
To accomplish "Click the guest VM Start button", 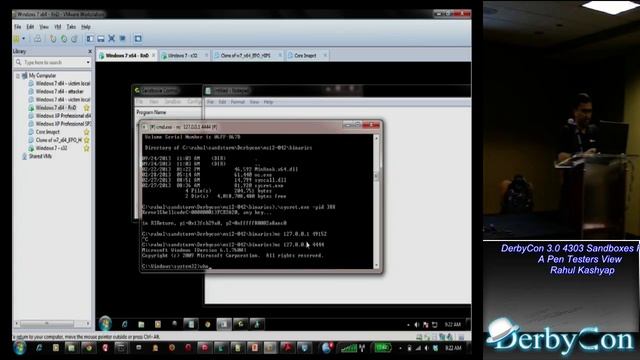I will pos(105,323).
